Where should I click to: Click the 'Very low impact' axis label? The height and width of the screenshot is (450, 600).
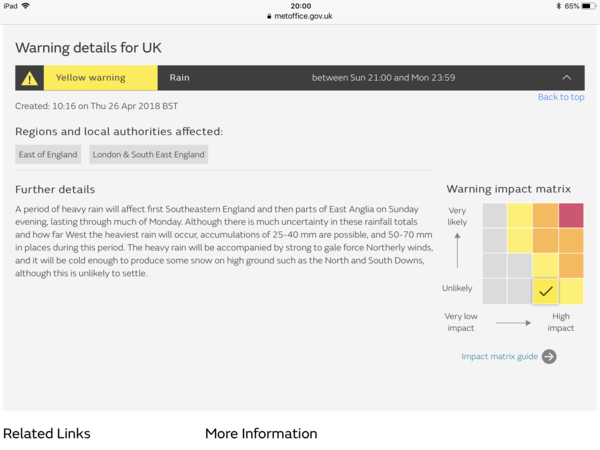(461, 322)
